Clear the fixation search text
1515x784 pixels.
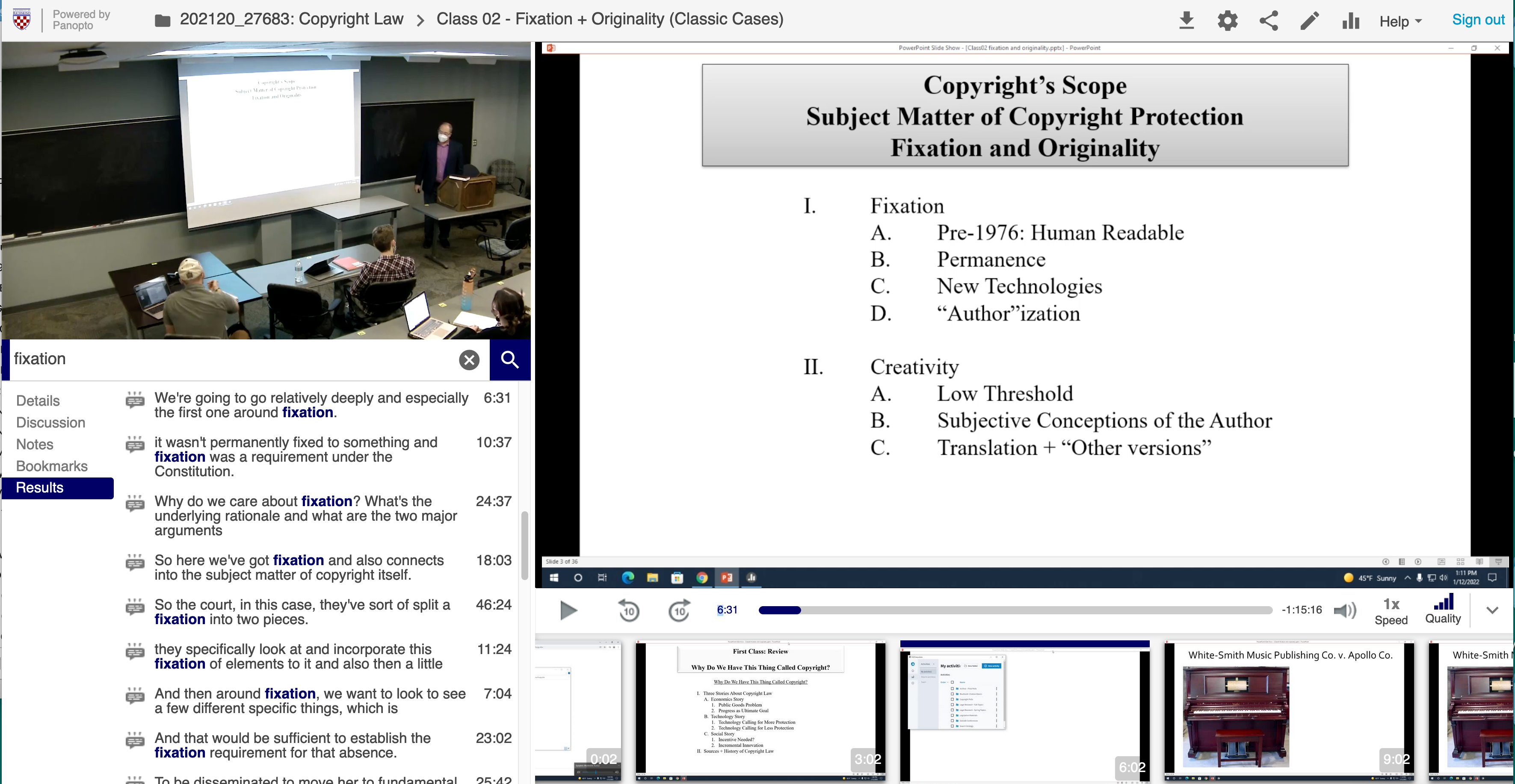(469, 360)
